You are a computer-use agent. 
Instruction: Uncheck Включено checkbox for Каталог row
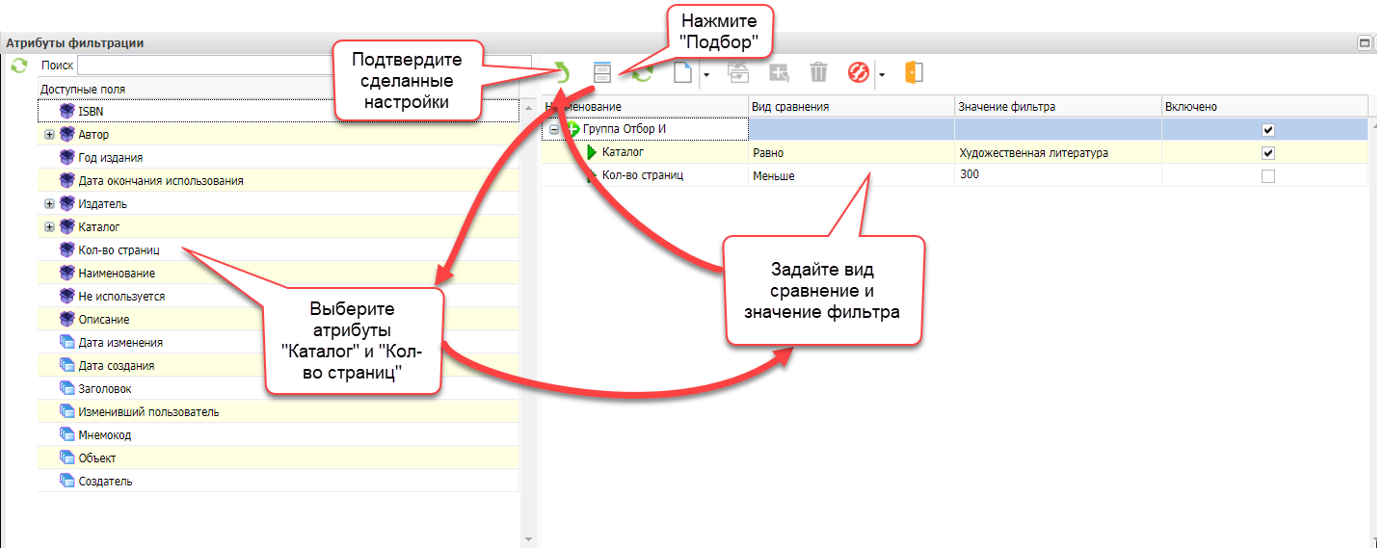coord(1268,153)
